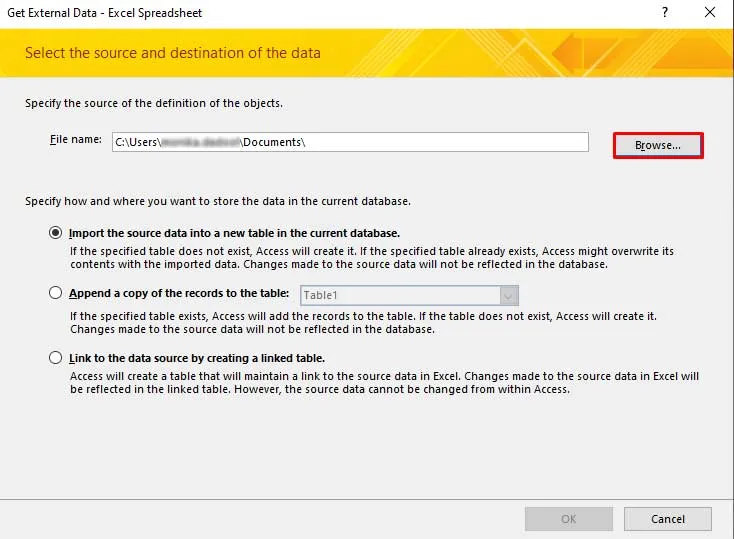734x539 pixels.
Task: Select the Import into new table radio button
Action: pos(55,232)
